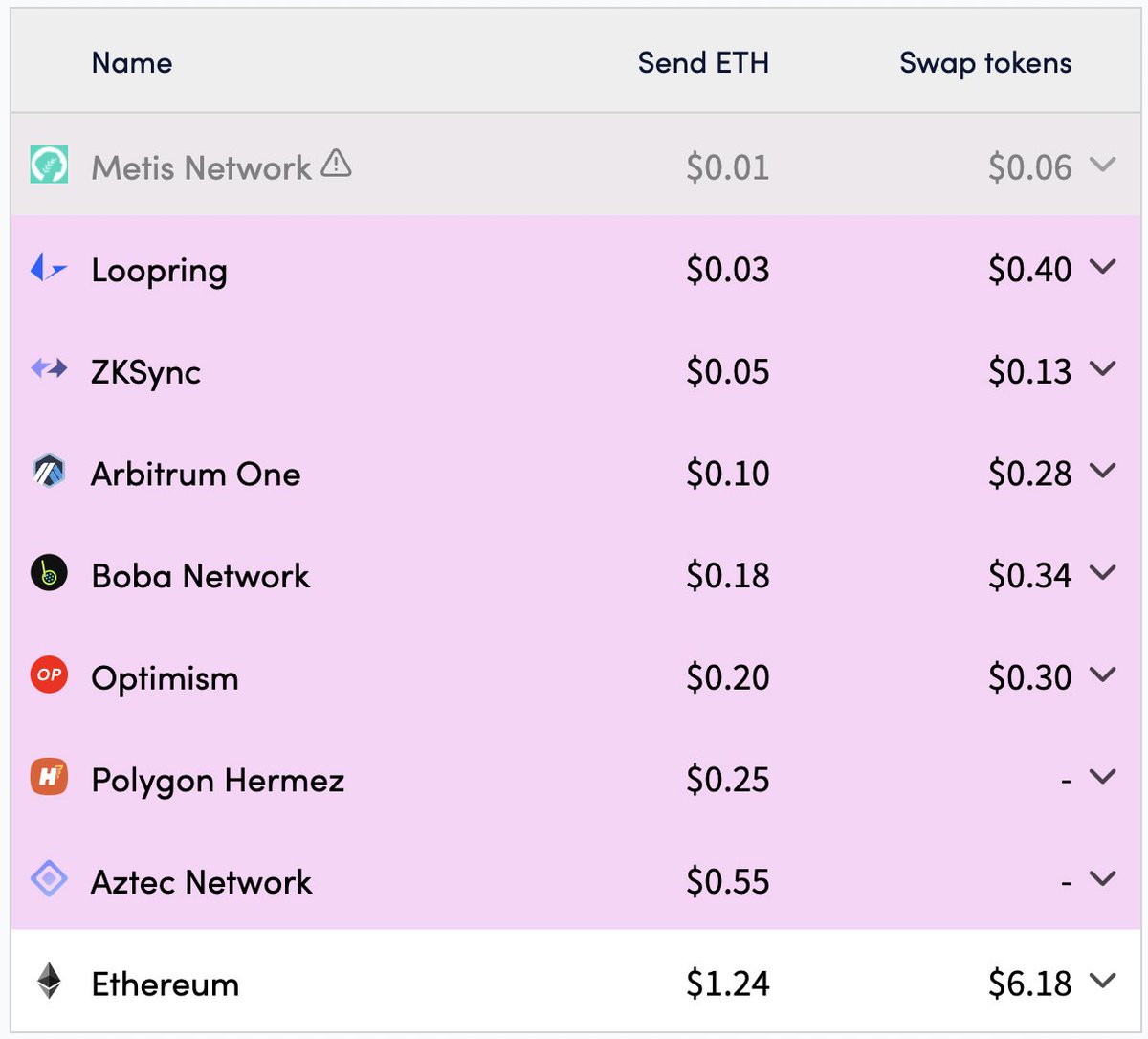Sort by the Send ETH column header
The height and width of the screenshot is (1039, 1148).
point(703,63)
